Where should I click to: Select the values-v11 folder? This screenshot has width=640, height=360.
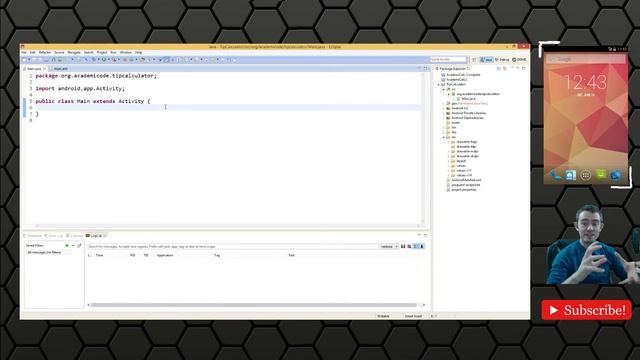pyautogui.click(x=464, y=171)
